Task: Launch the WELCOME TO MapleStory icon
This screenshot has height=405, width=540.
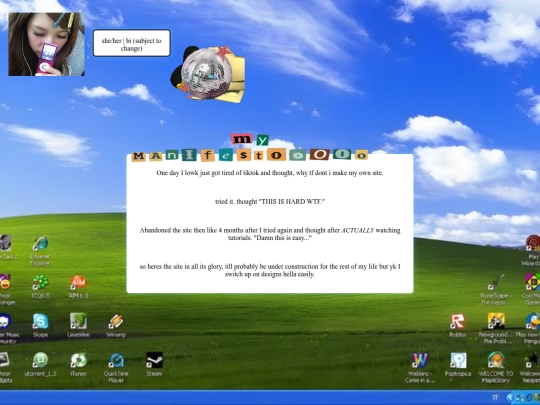Action: (496, 360)
